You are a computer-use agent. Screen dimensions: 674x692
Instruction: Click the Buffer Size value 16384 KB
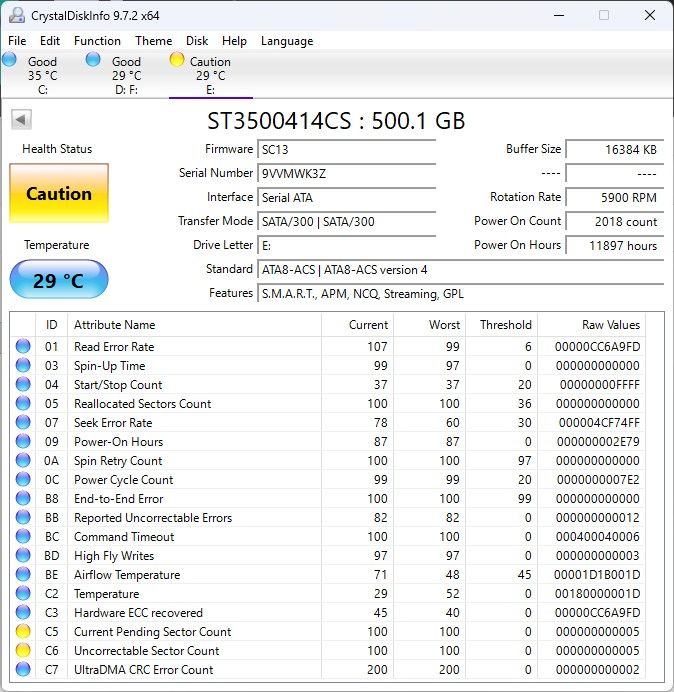[x=614, y=149]
